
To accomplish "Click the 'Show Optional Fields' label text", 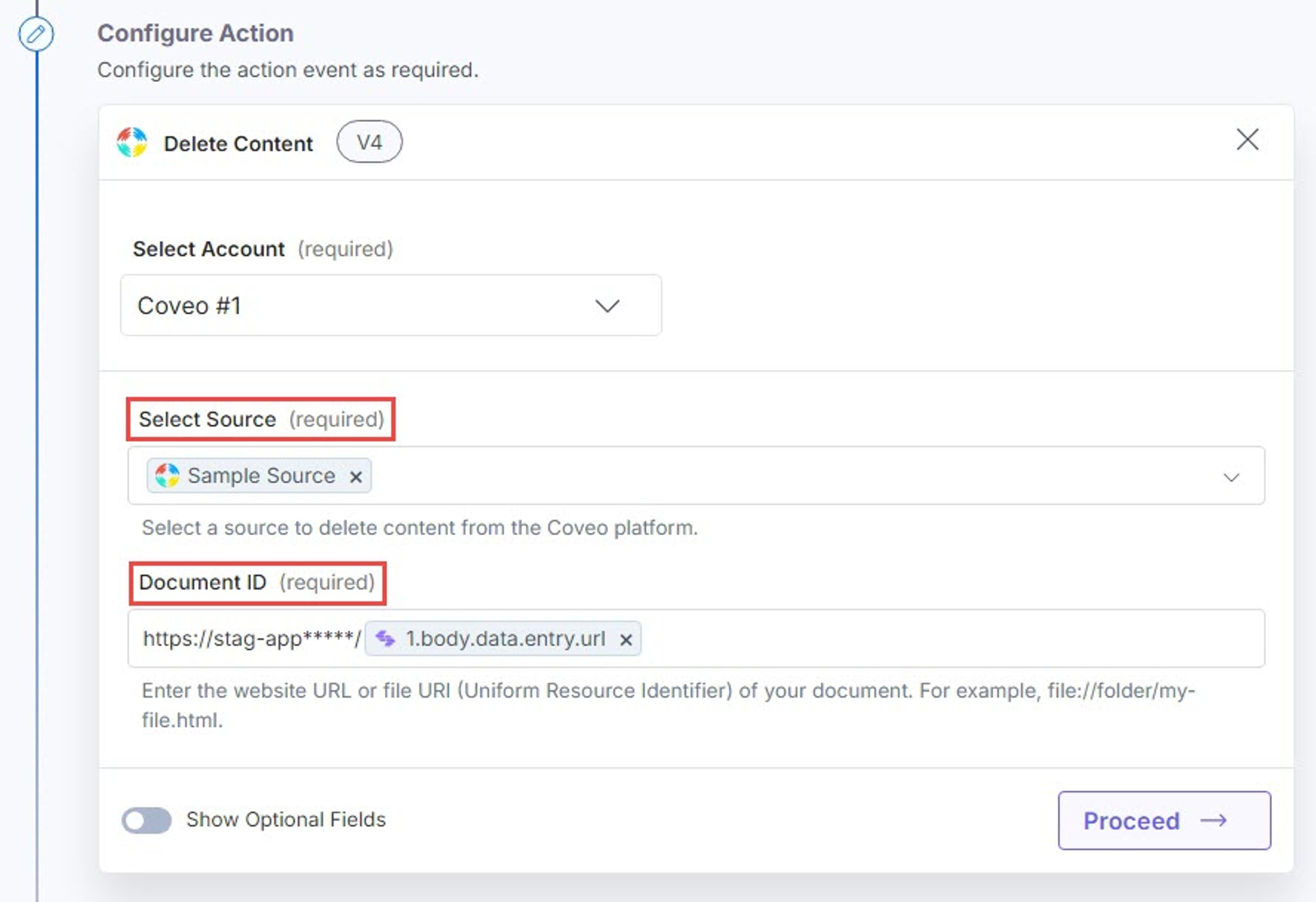I will pyautogui.click(x=286, y=819).
